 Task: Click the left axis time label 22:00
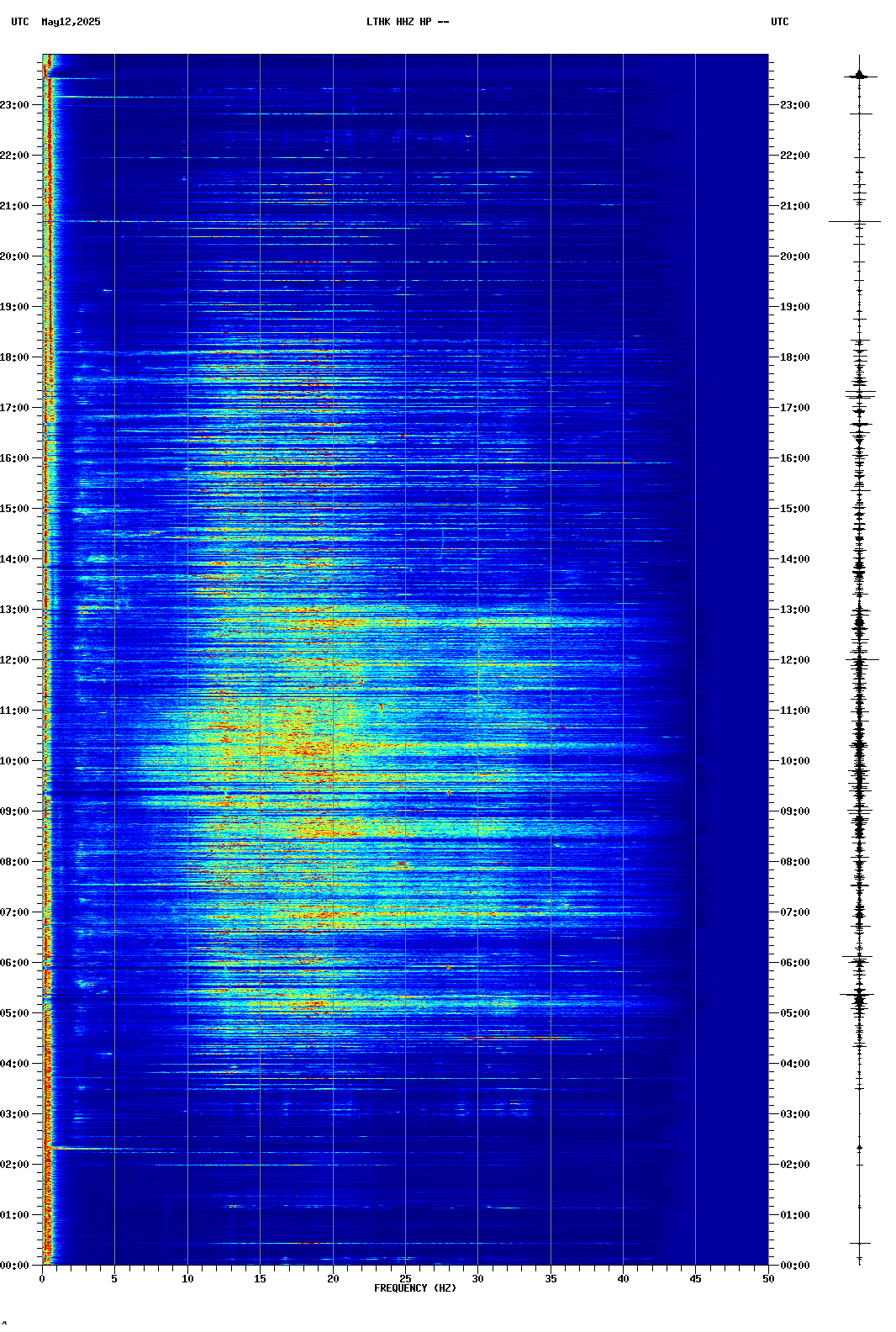14,156
